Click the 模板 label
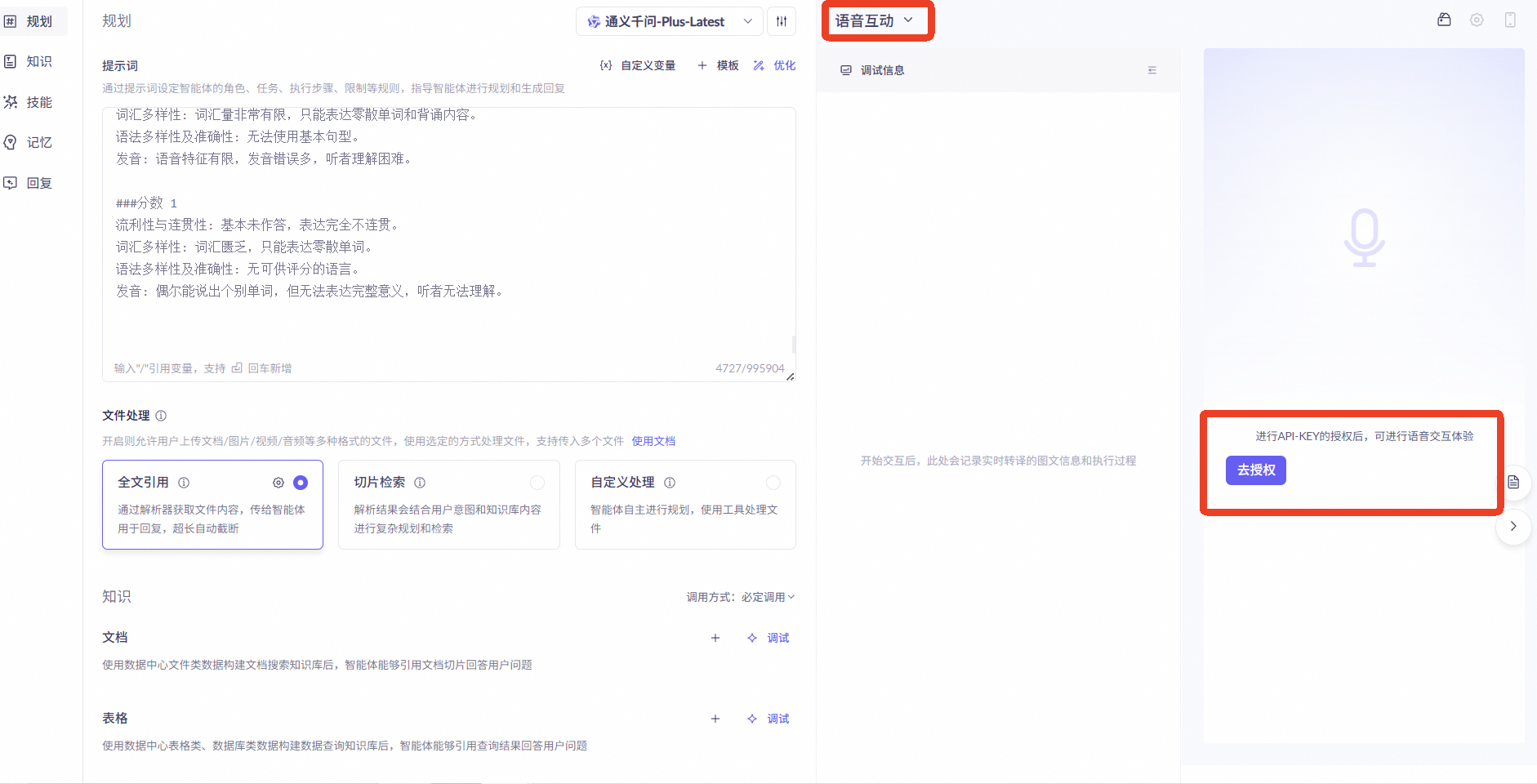The image size is (1537, 784). (x=728, y=65)
